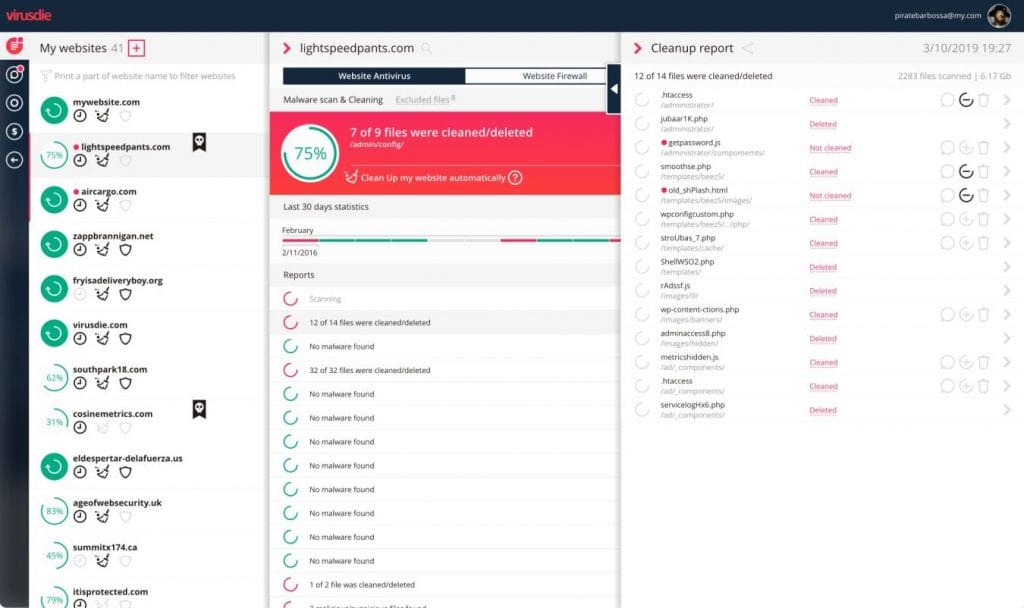Click the search magnifier next to lightspeedpants.com
The image size is (1024, 608).
pyautogui.click(x=427, y=48)
